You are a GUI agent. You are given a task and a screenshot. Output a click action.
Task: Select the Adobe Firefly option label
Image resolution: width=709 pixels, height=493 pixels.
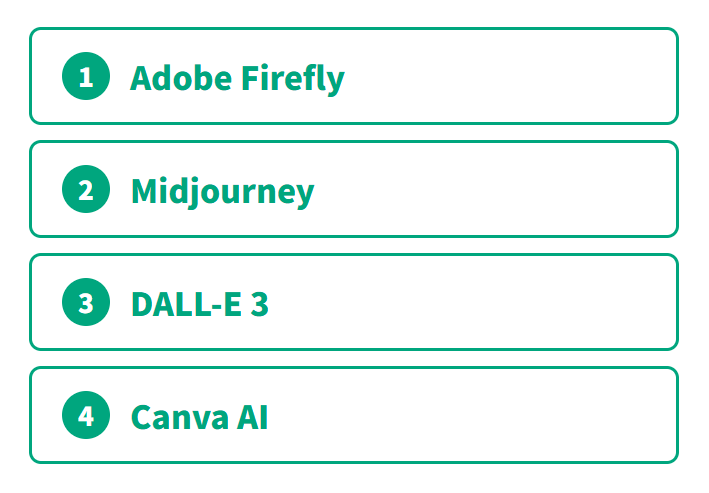[x=237, y=77]
